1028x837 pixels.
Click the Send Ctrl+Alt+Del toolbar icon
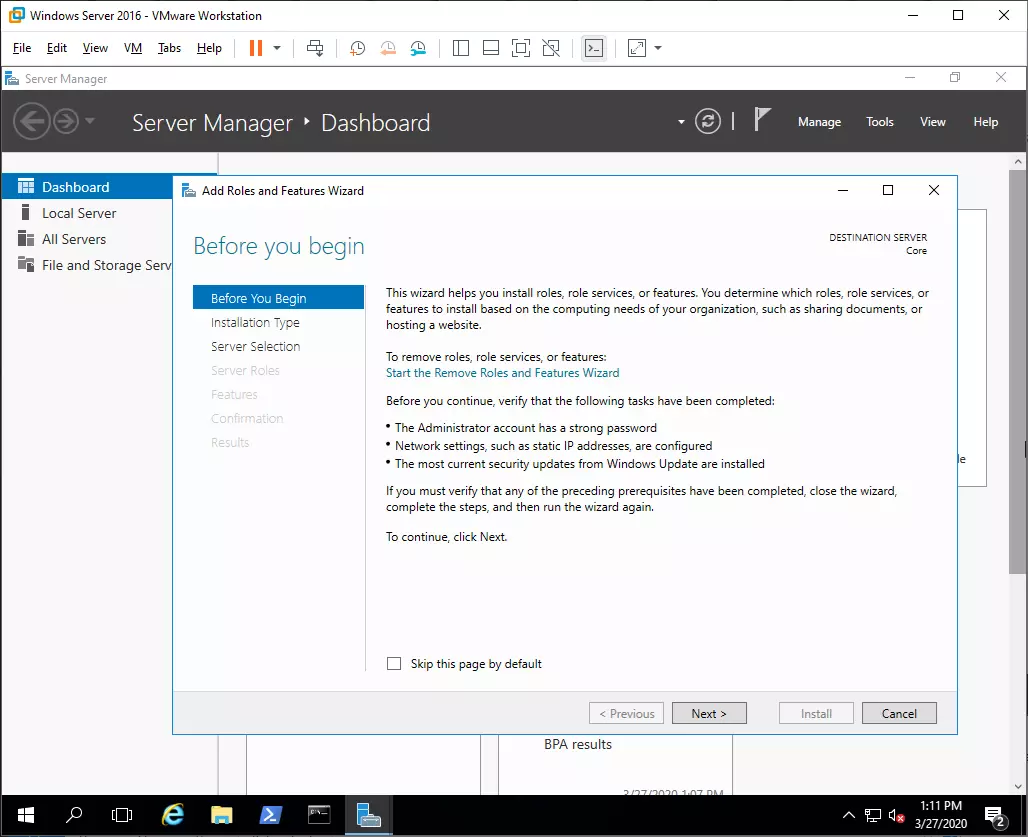[x=315, y=48]
